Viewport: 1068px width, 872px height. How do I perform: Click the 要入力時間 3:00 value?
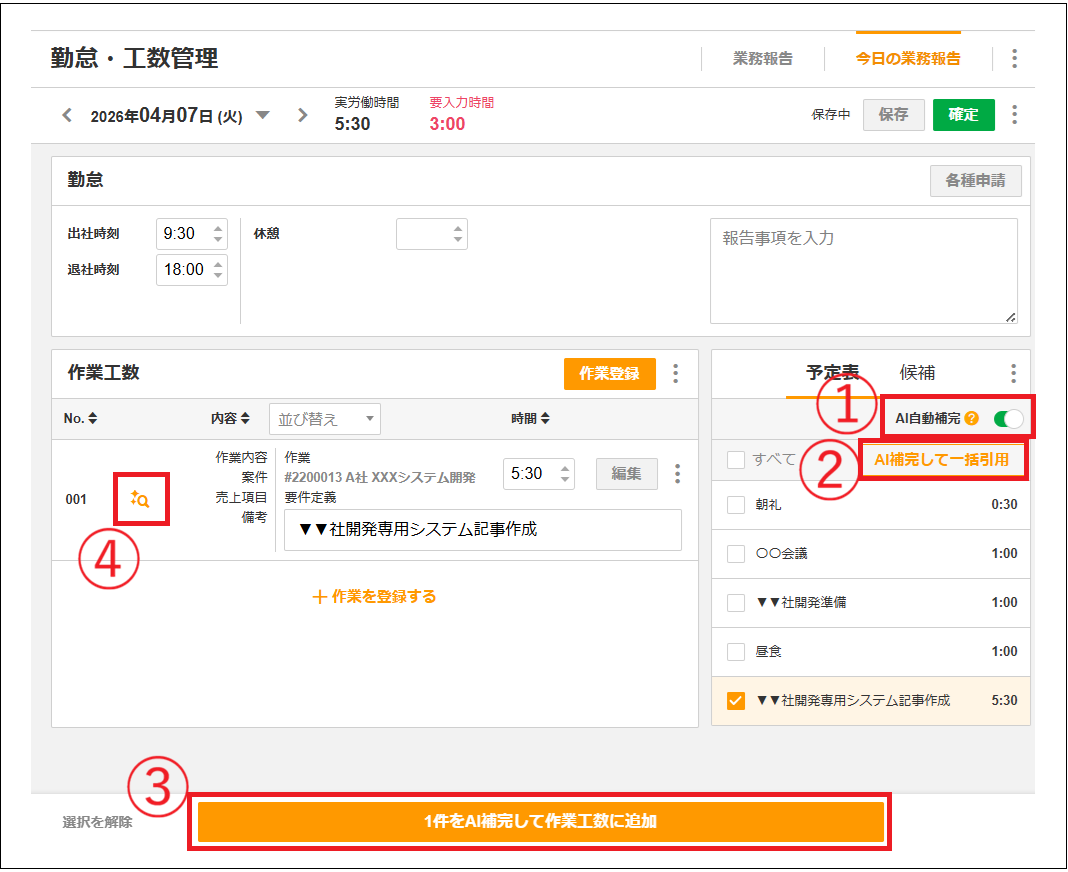[x=447, y=124]
